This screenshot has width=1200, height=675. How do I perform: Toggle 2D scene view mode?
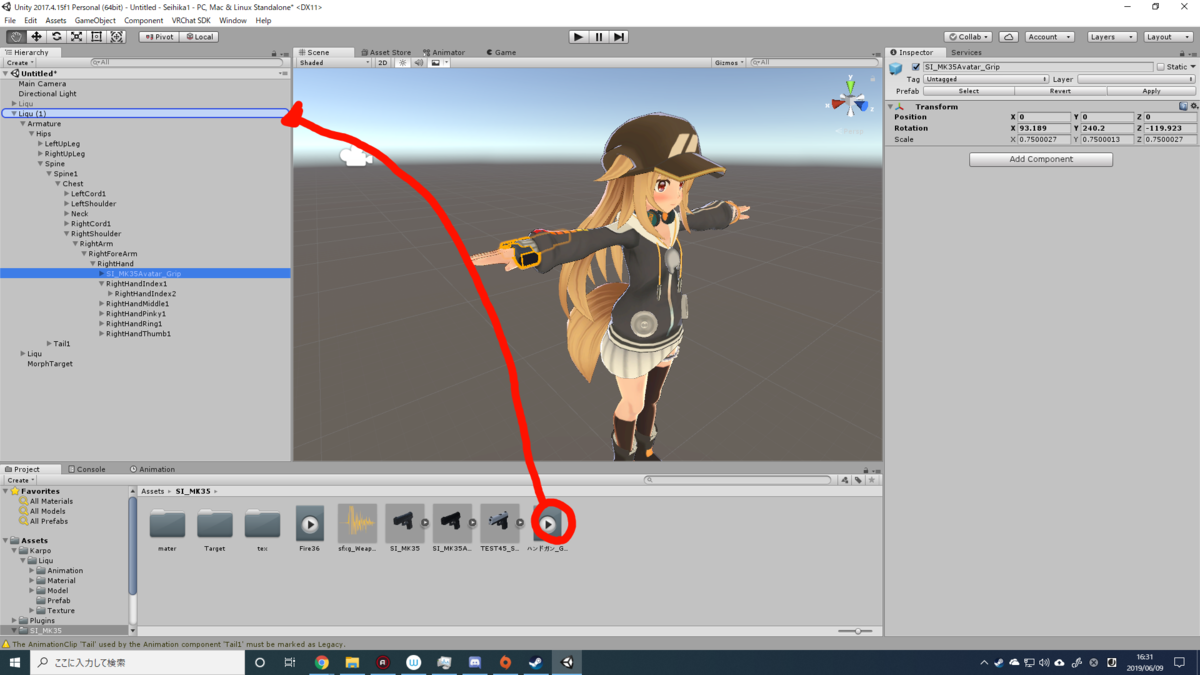pos(382,63)
